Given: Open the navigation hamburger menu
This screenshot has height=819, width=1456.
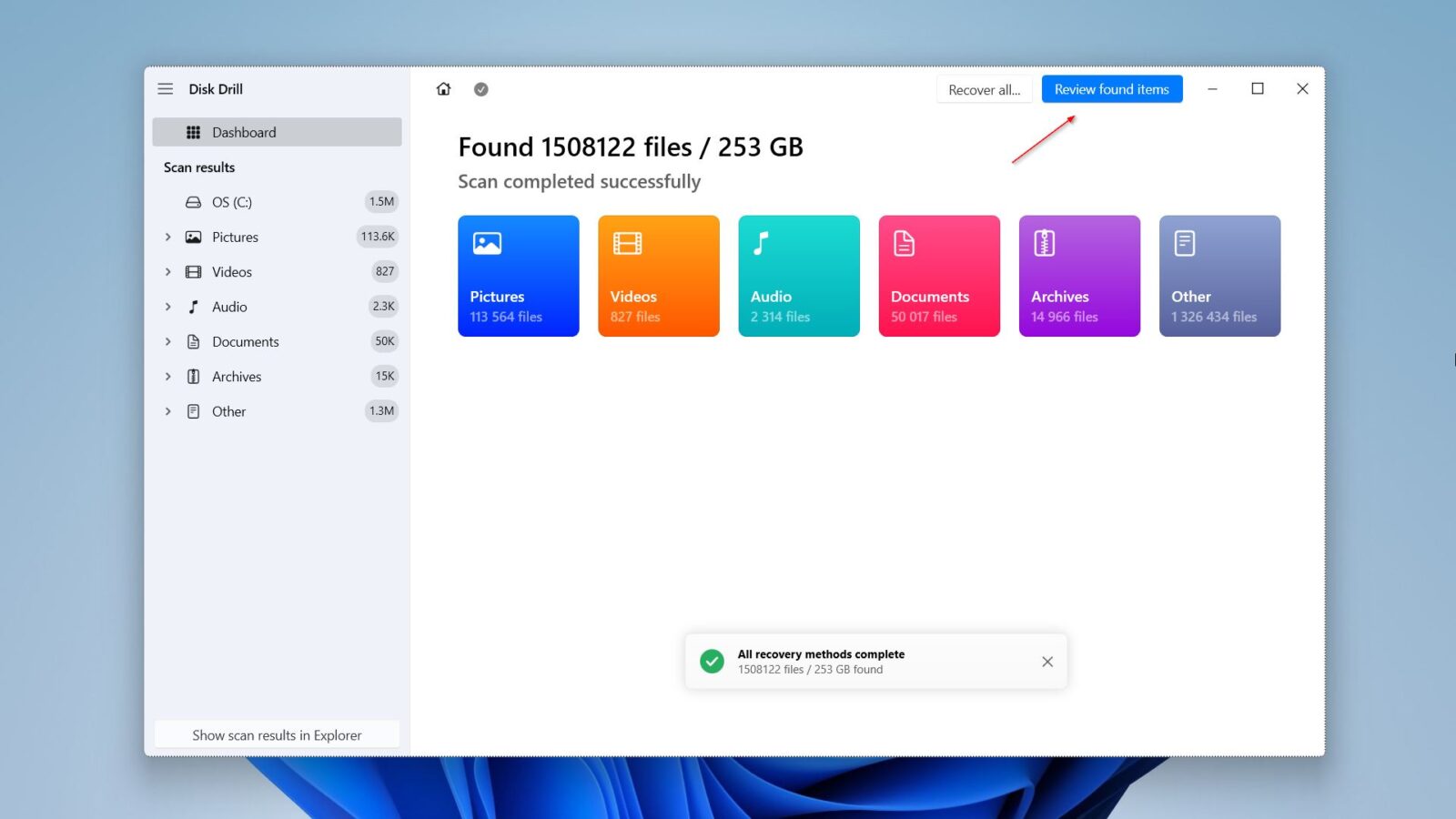Looking at the screenshot, I should 166,88.
